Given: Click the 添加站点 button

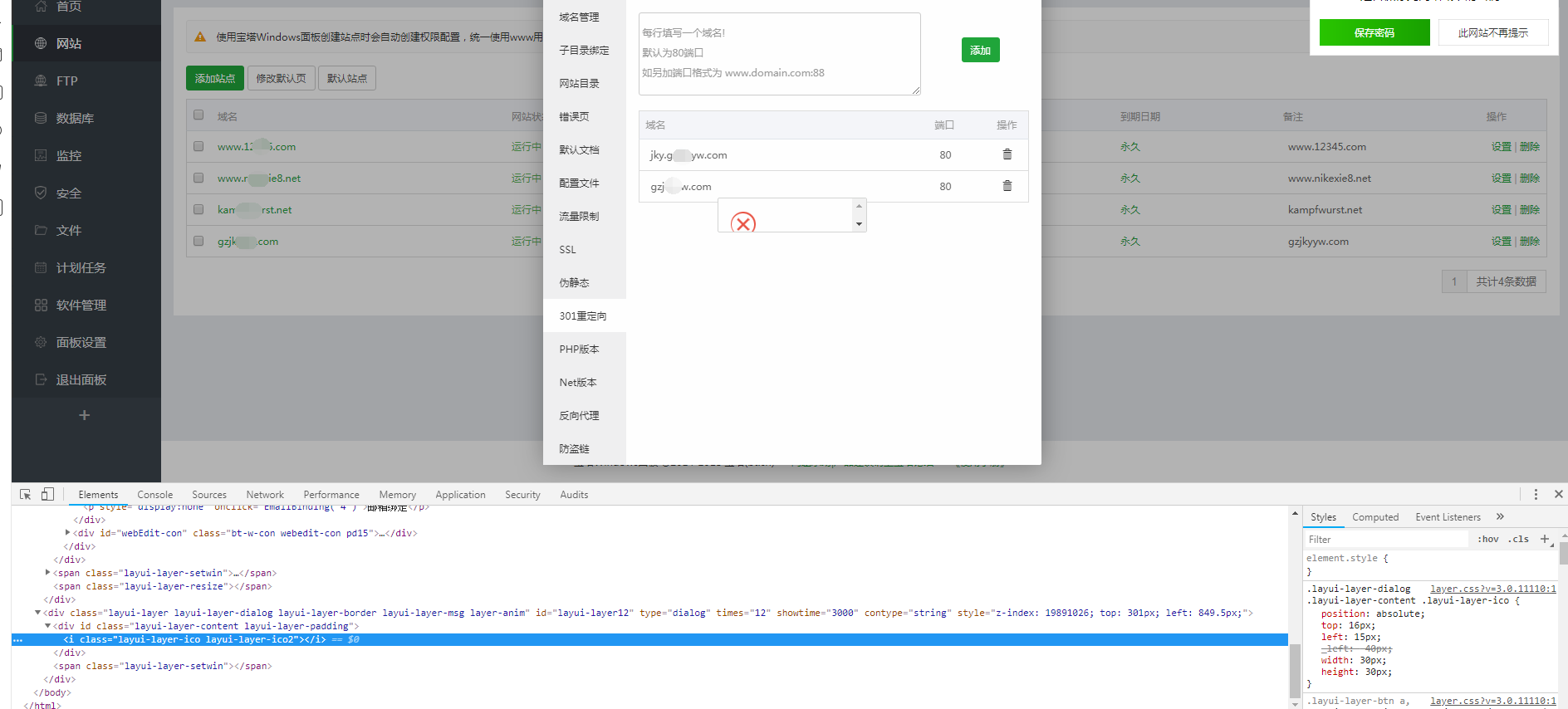Looking at the screenshot, I should tap(215, 78).
